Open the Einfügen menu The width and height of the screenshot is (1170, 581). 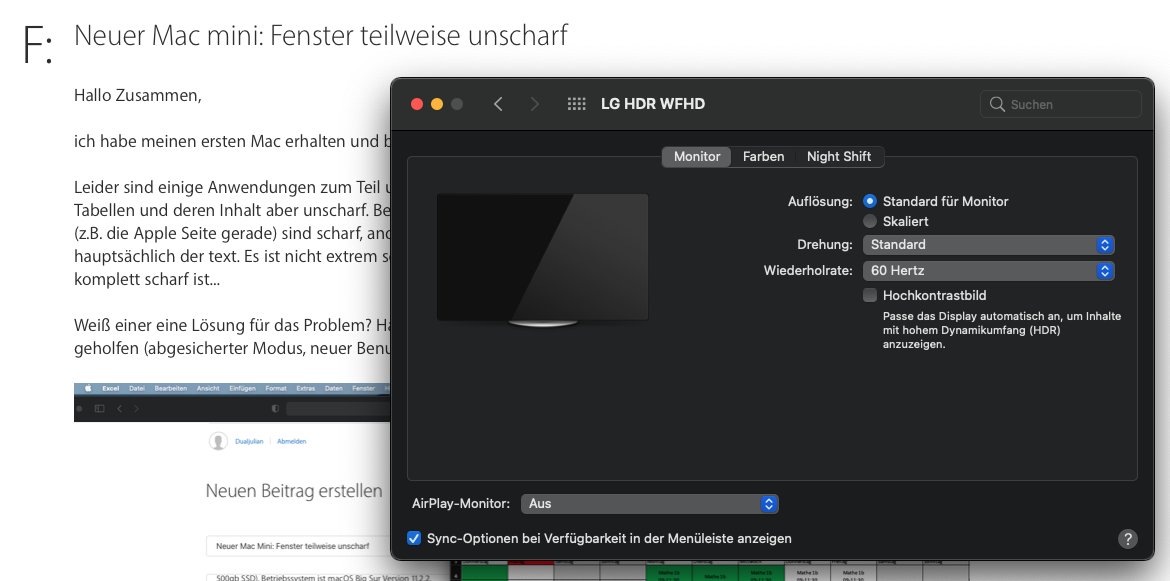coord(243,389)
